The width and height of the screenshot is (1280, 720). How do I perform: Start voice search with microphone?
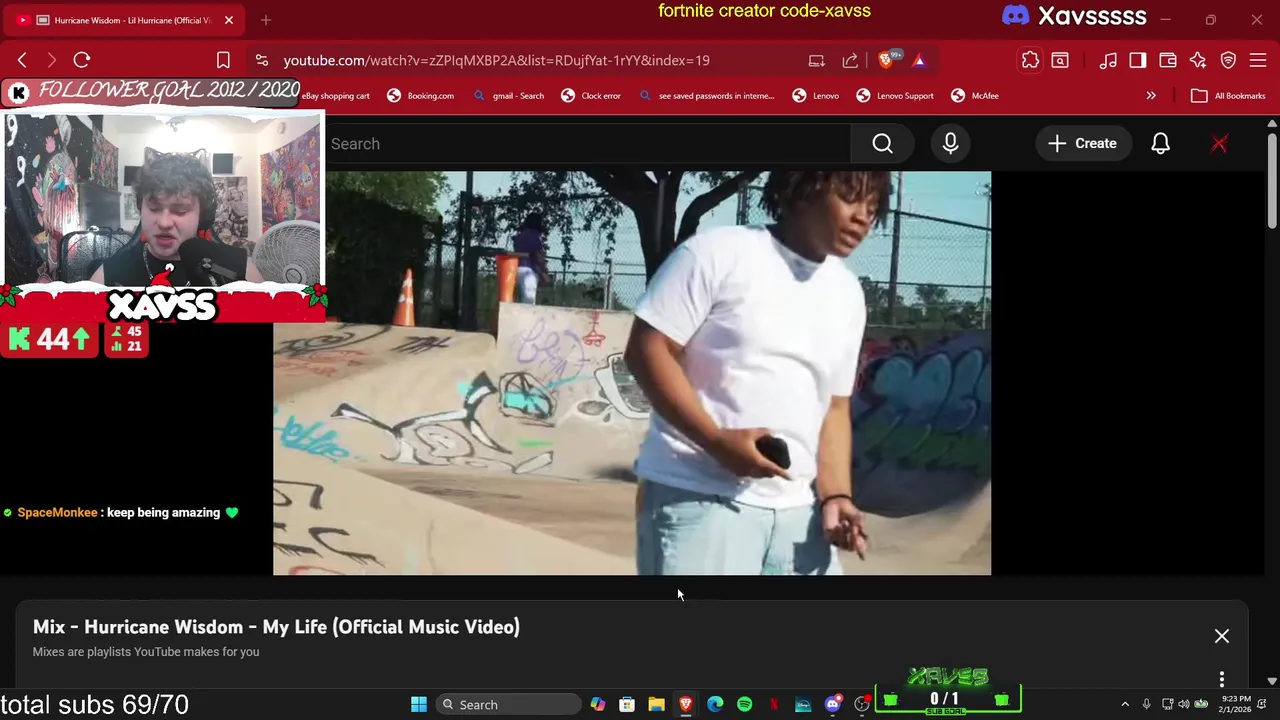coord(950,144)
